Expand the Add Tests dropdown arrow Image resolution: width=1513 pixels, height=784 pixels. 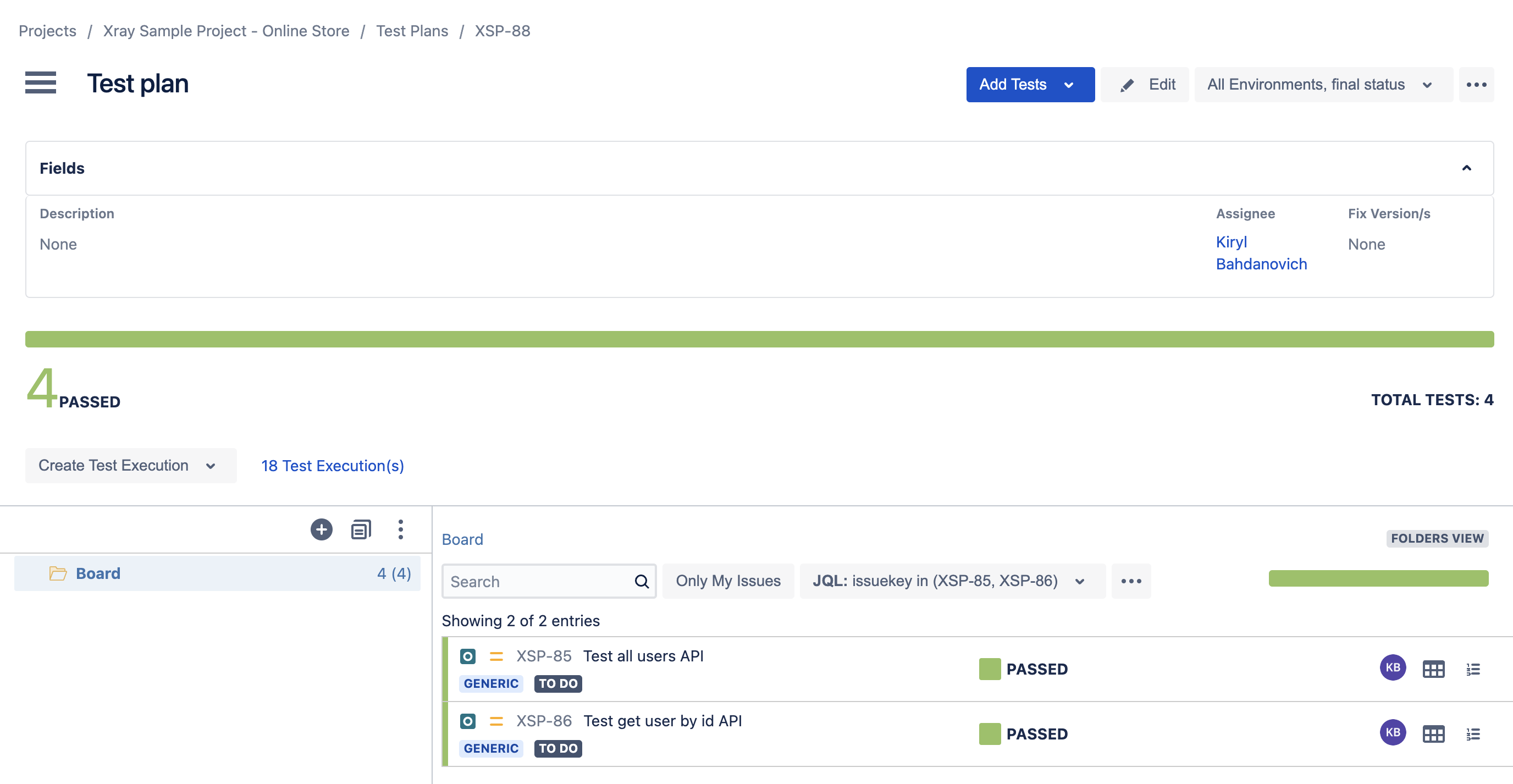[1069, 84]
